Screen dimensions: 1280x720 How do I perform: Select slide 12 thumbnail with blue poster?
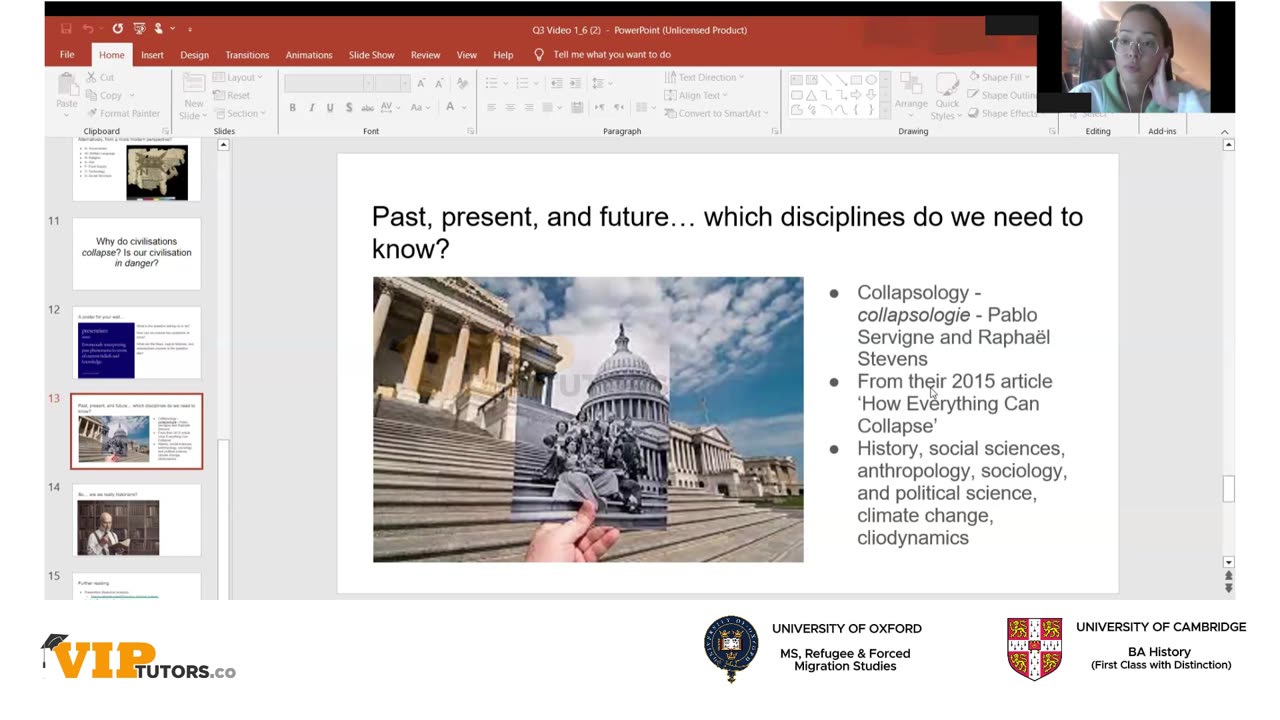tap(136, 343)
